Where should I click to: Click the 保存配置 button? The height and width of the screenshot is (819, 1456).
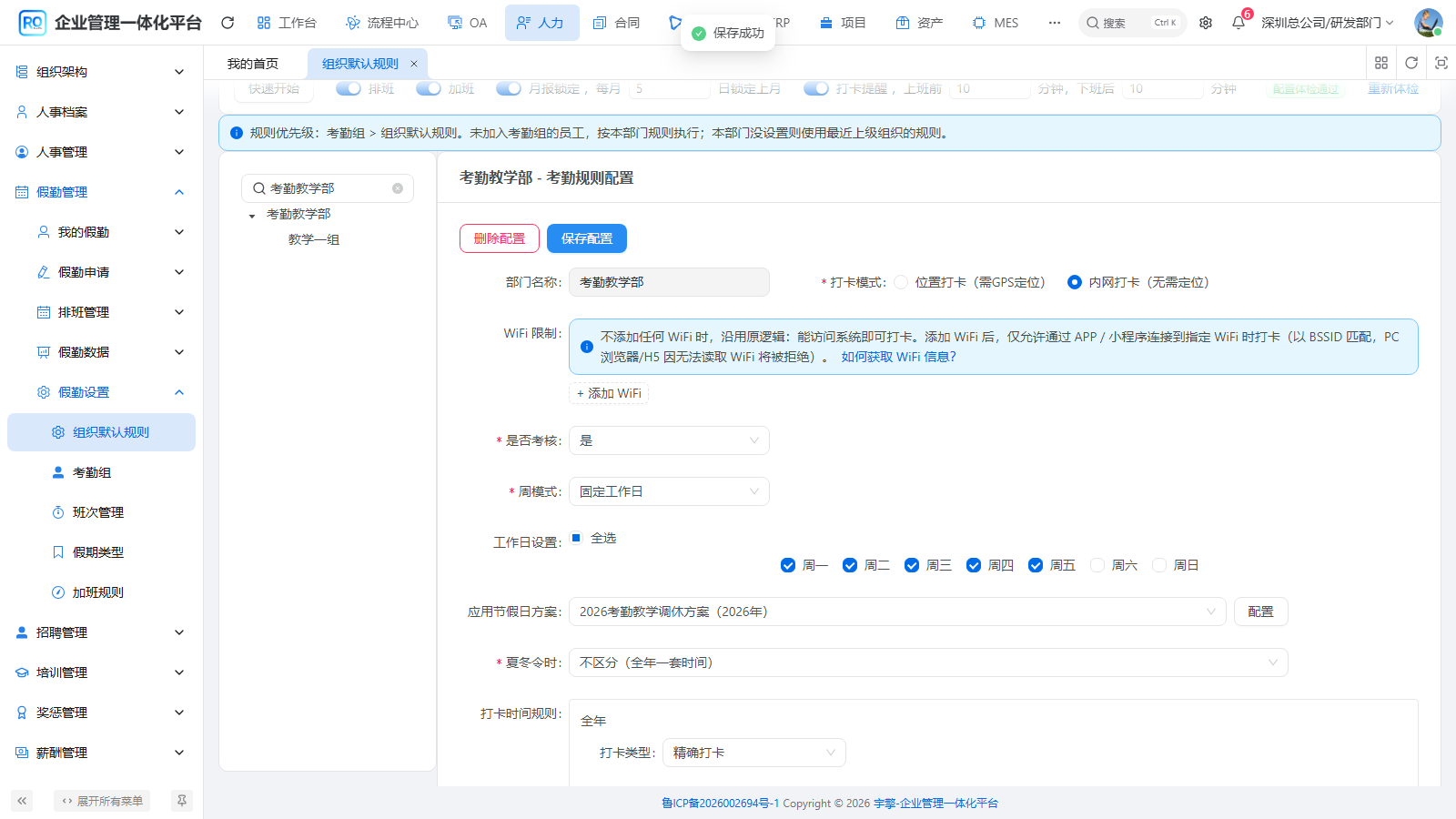[x=587, y=238]
